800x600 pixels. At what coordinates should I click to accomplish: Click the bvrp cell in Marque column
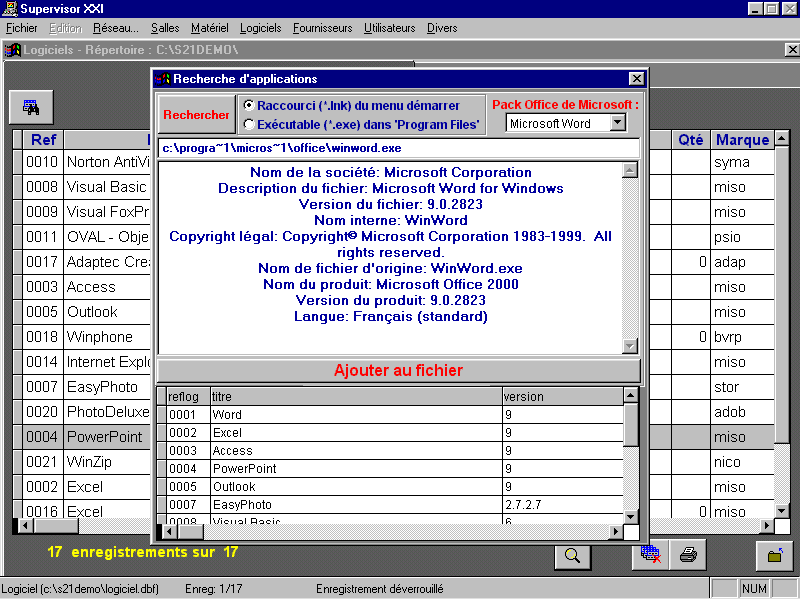(x=742, y=337)
